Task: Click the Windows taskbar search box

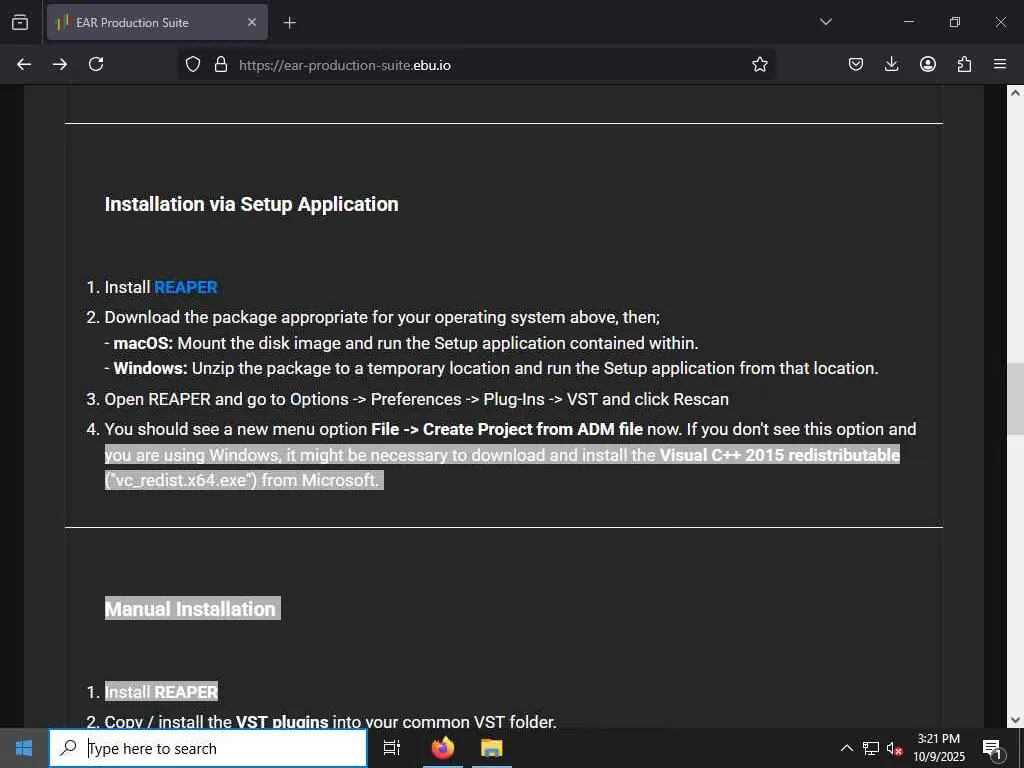Action: (x=208, y=748)
